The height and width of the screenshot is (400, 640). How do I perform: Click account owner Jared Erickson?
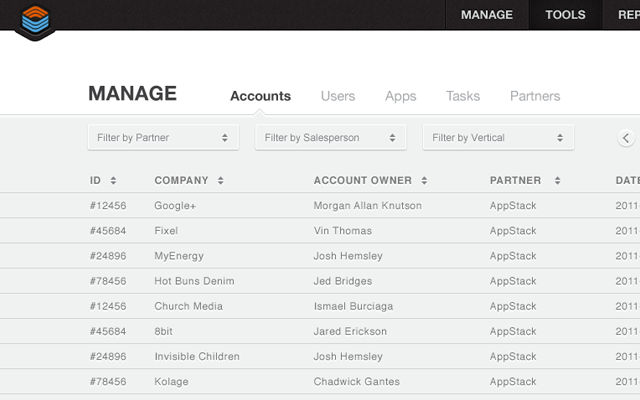(350, 331)
